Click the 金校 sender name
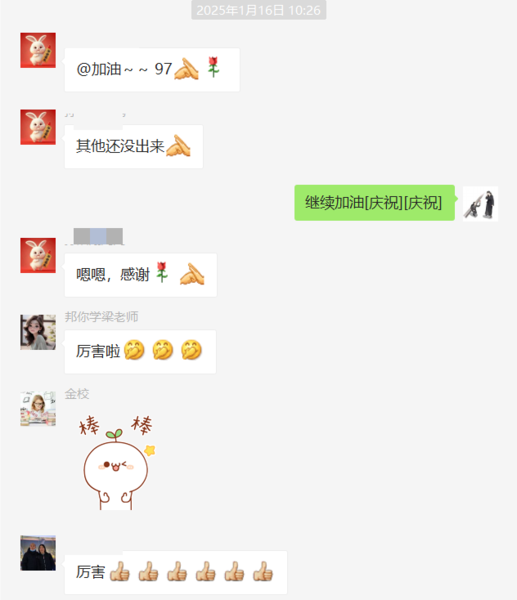Screen dimensions: 517x600 point(77,394)
